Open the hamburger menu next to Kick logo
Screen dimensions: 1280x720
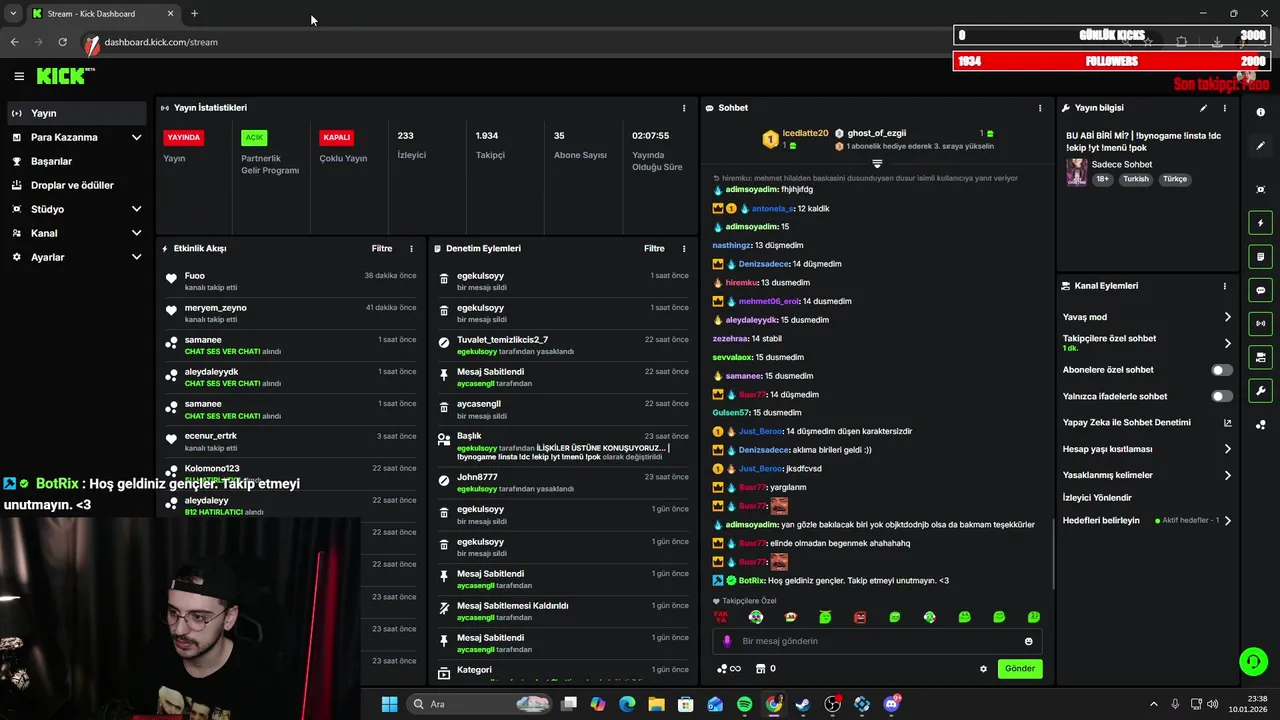pyautogui.click(x=19, y=76)
